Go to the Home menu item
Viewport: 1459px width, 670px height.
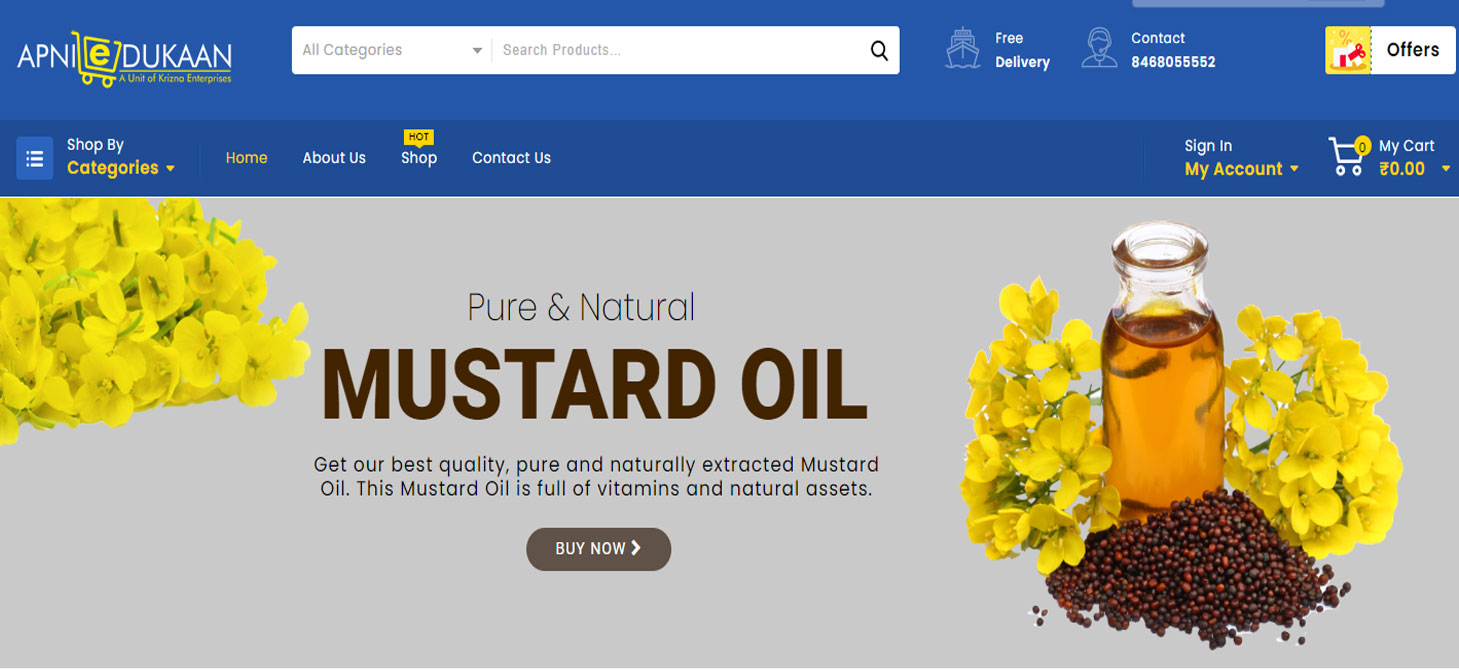pos(246,158)
